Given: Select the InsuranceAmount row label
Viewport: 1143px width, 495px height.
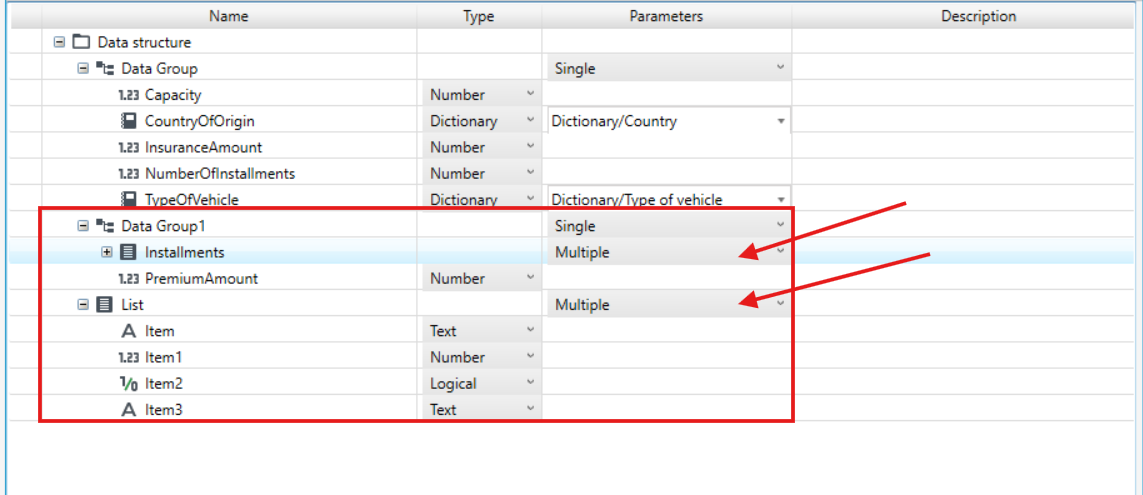Looking at the screenshot, I should (203, 147).
